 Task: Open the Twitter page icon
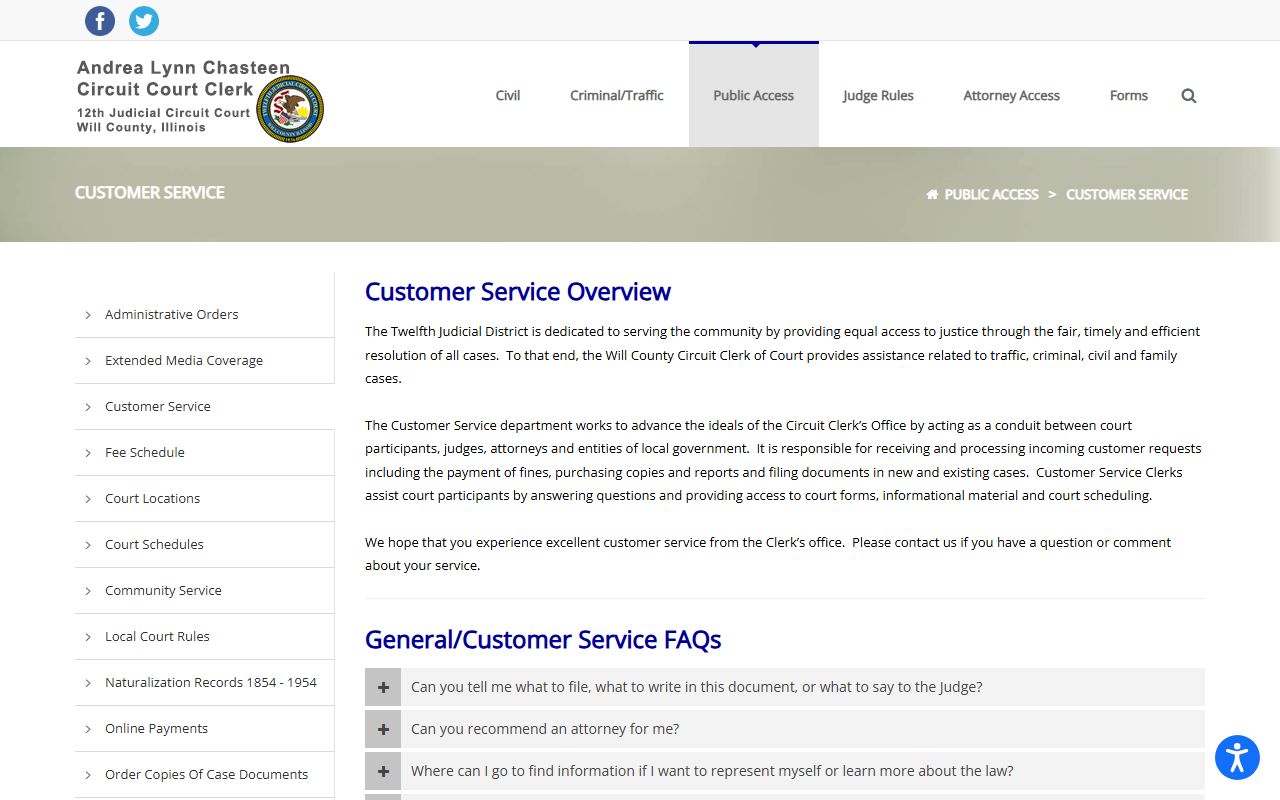(x=144, y=21)
